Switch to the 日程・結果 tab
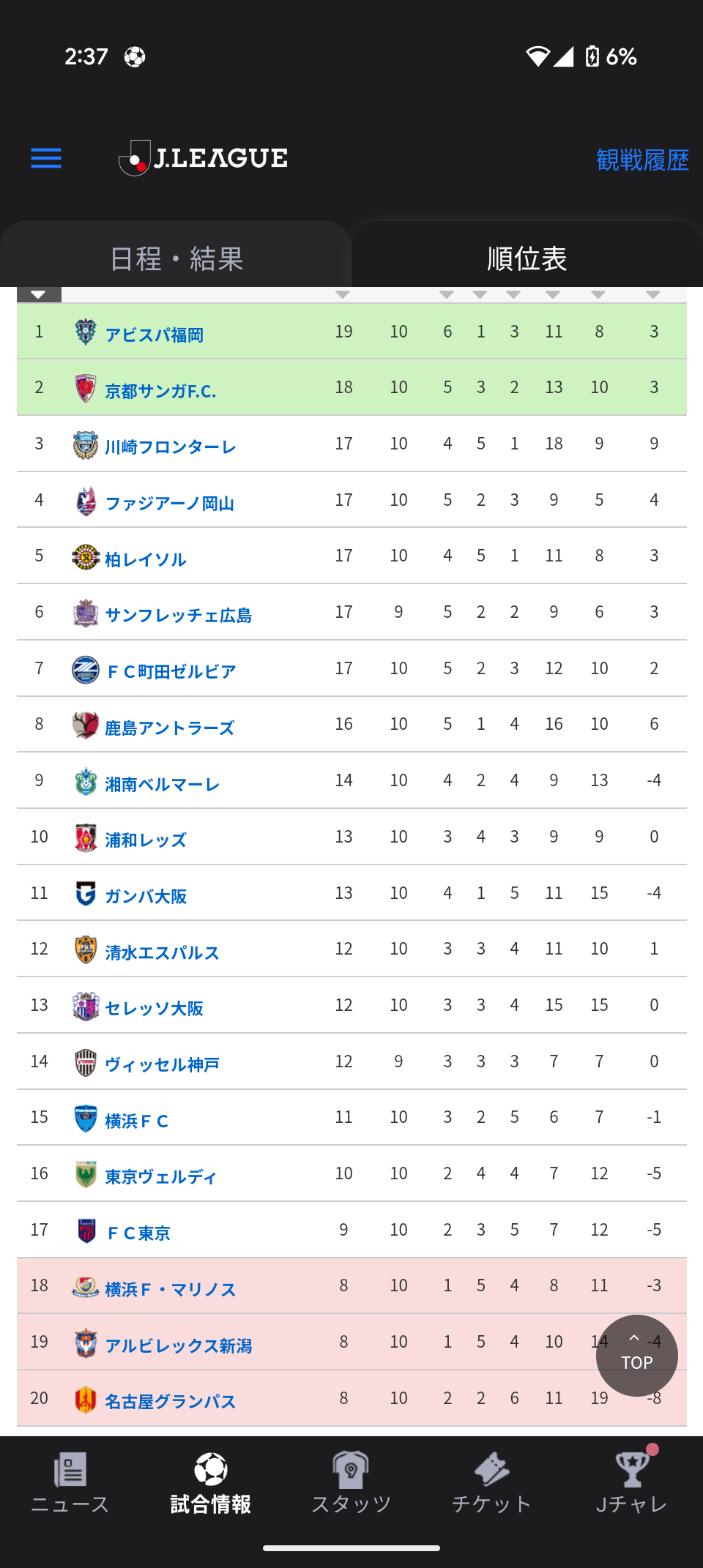Image resolution: width=703 pixels, height=1568 pixels. click(x=176, y=257)
